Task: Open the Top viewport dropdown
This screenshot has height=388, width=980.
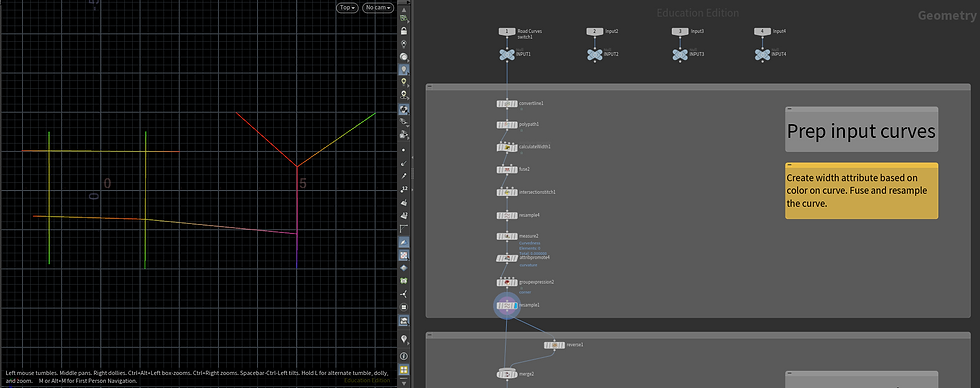Action: coord(347,7)
